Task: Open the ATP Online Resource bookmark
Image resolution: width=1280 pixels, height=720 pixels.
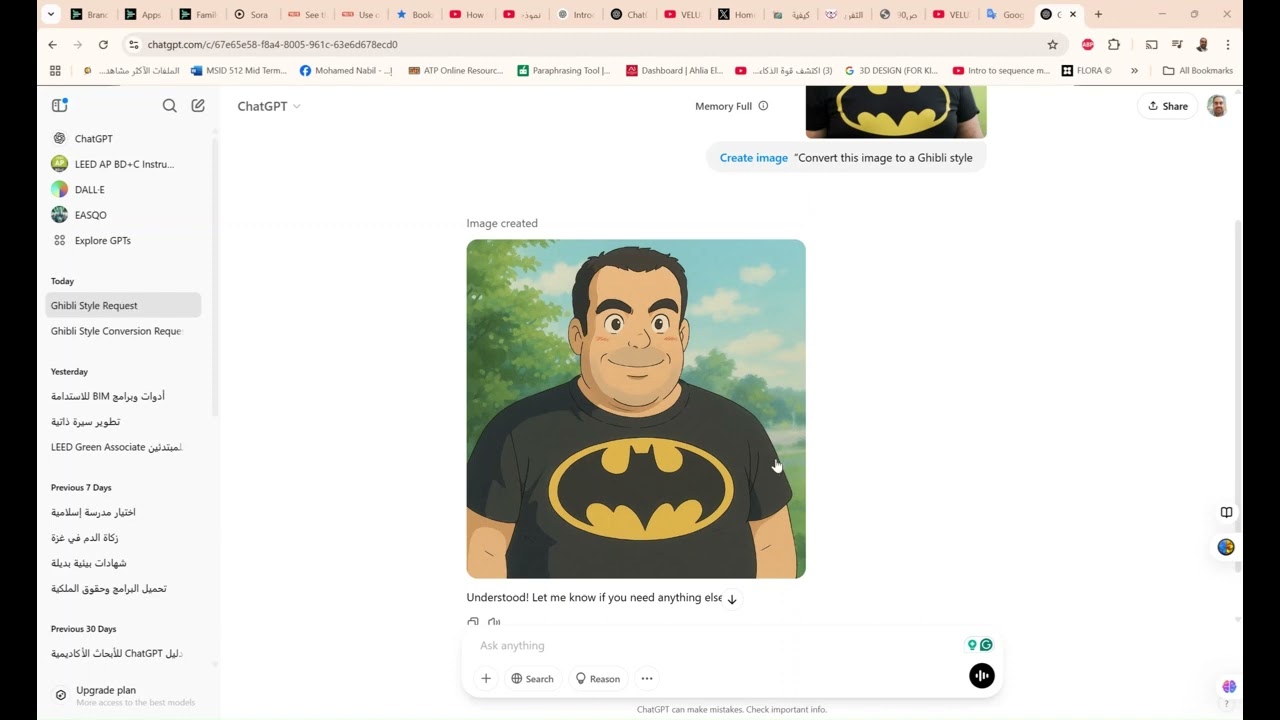Action: click(456, 71)
